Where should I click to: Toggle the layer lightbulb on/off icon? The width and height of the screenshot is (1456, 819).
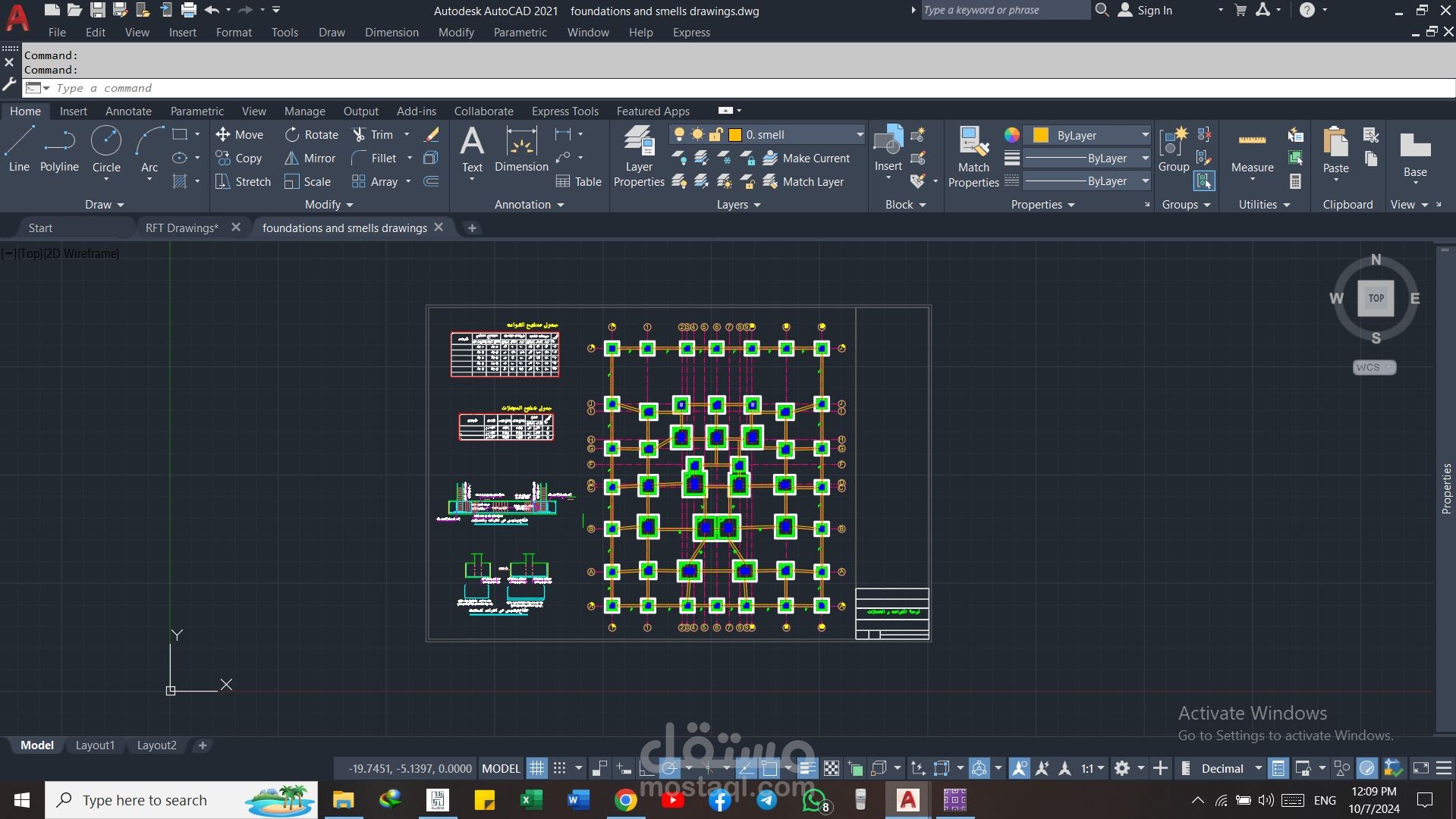click(x=679, y=134)
